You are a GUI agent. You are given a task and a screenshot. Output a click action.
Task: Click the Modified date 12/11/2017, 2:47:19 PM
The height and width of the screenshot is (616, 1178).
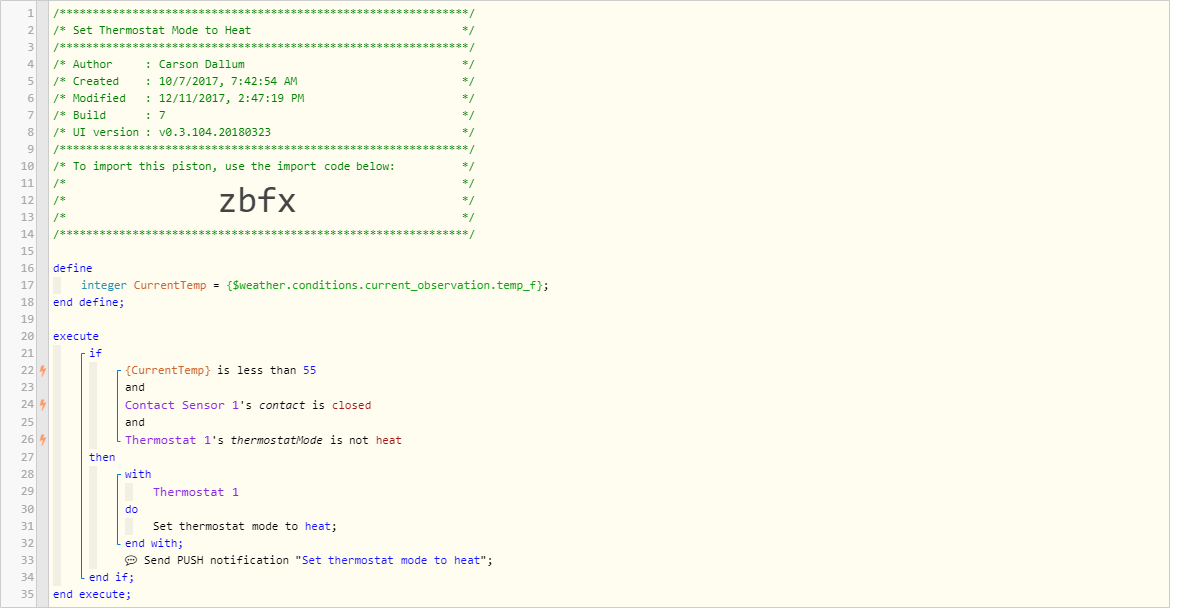pyautogui.click(x=231, y=98)
